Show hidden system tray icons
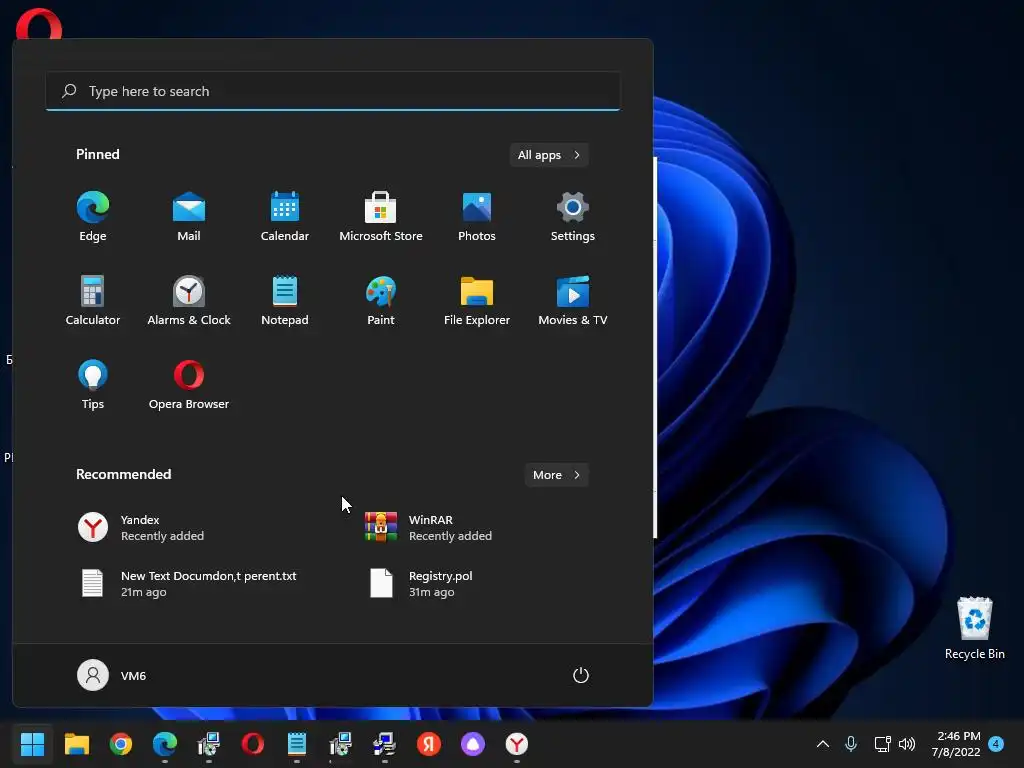Image resolution: width=1024 pixels, height=768 pixels. coord(823,744)
